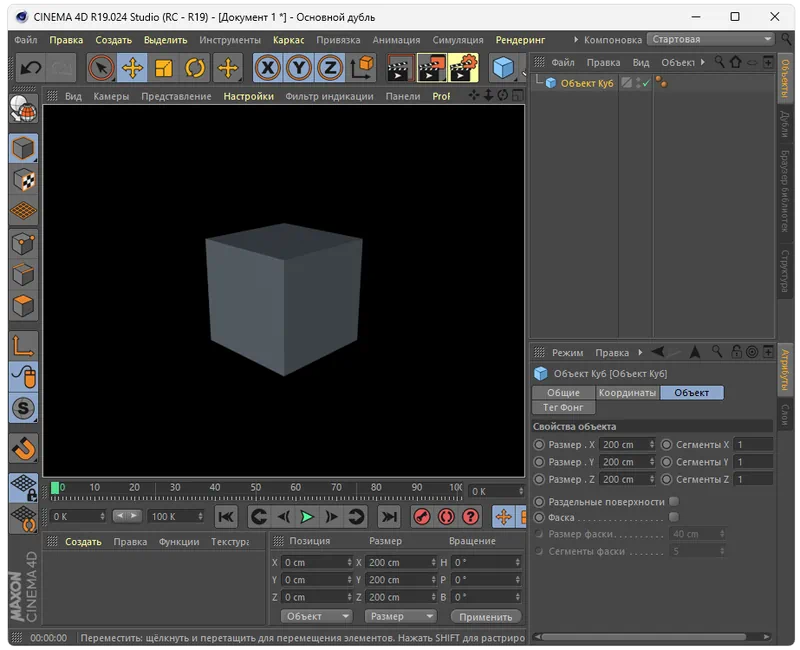Select the Move tool in top toolbar
Image resolution: width=800 pixels, height=650 pixels.
tap(132, 68)
